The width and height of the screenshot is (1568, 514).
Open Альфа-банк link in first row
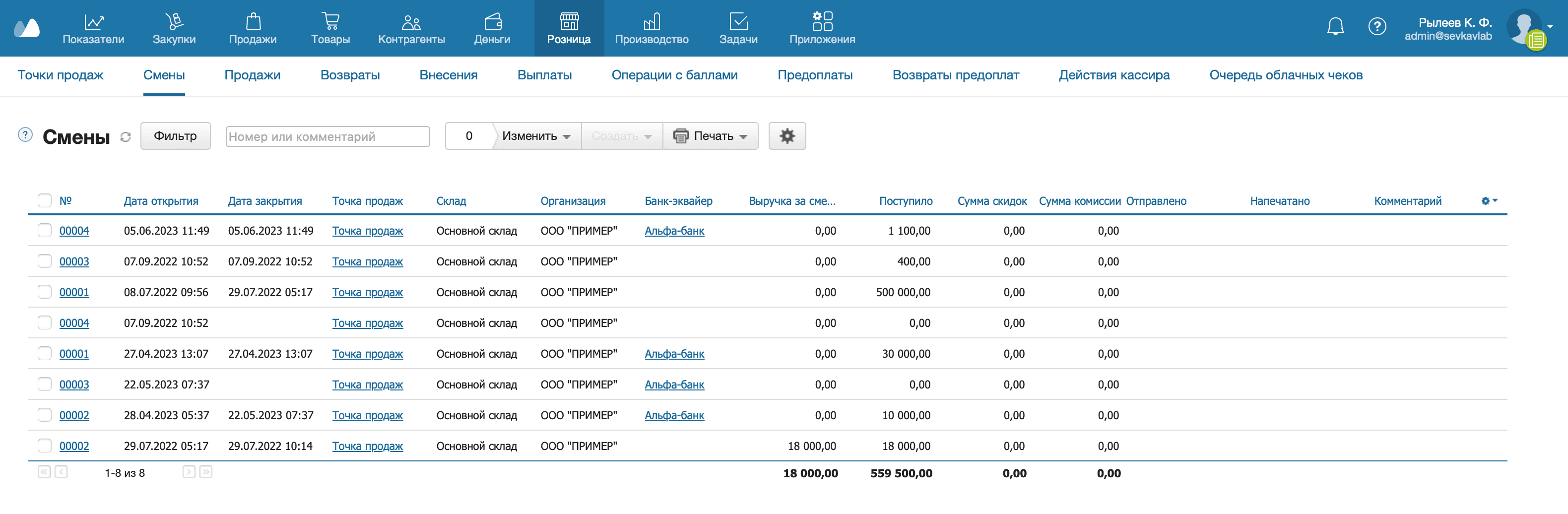coord(674,231)
